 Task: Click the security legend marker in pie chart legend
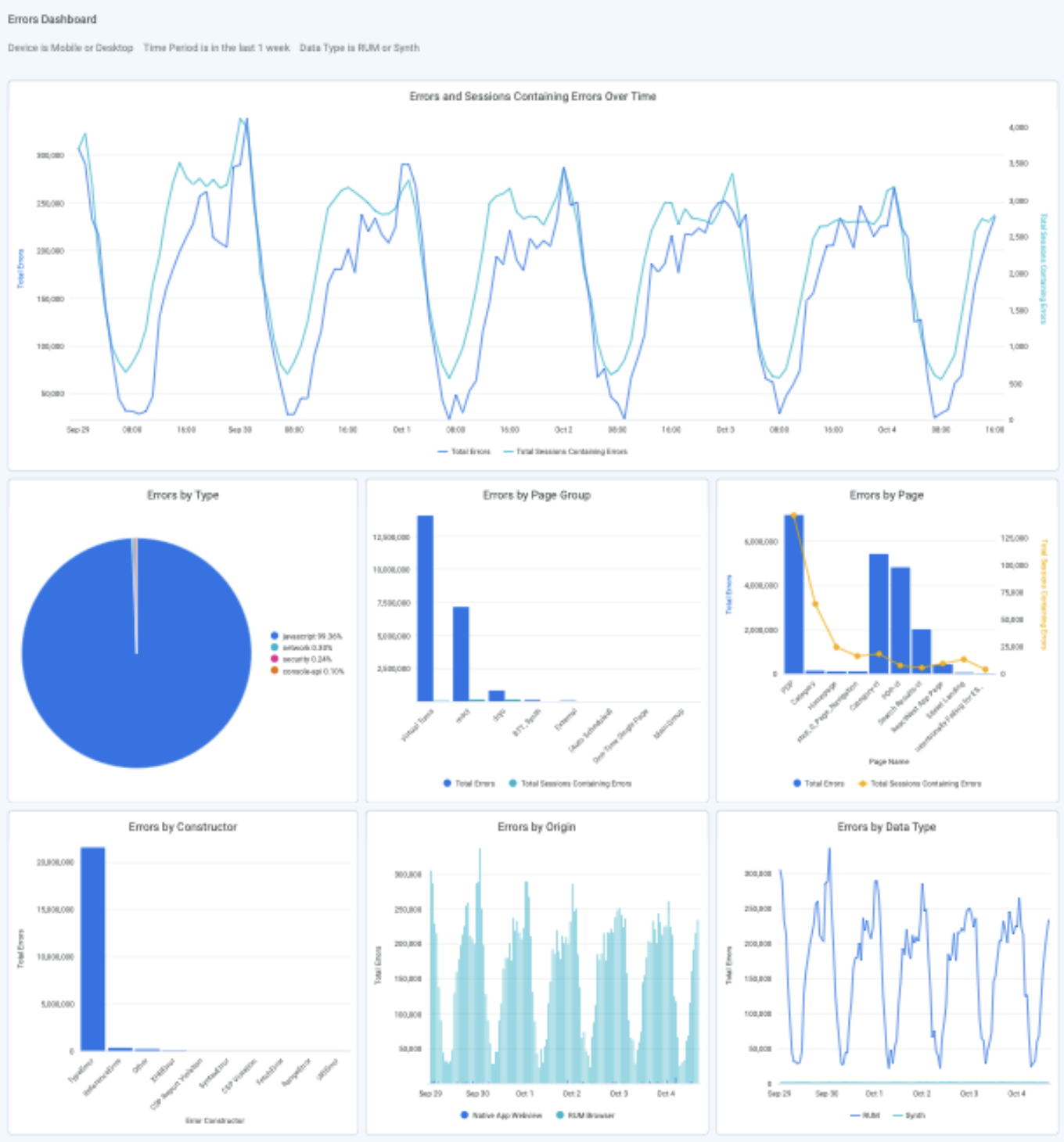(275, 659)
